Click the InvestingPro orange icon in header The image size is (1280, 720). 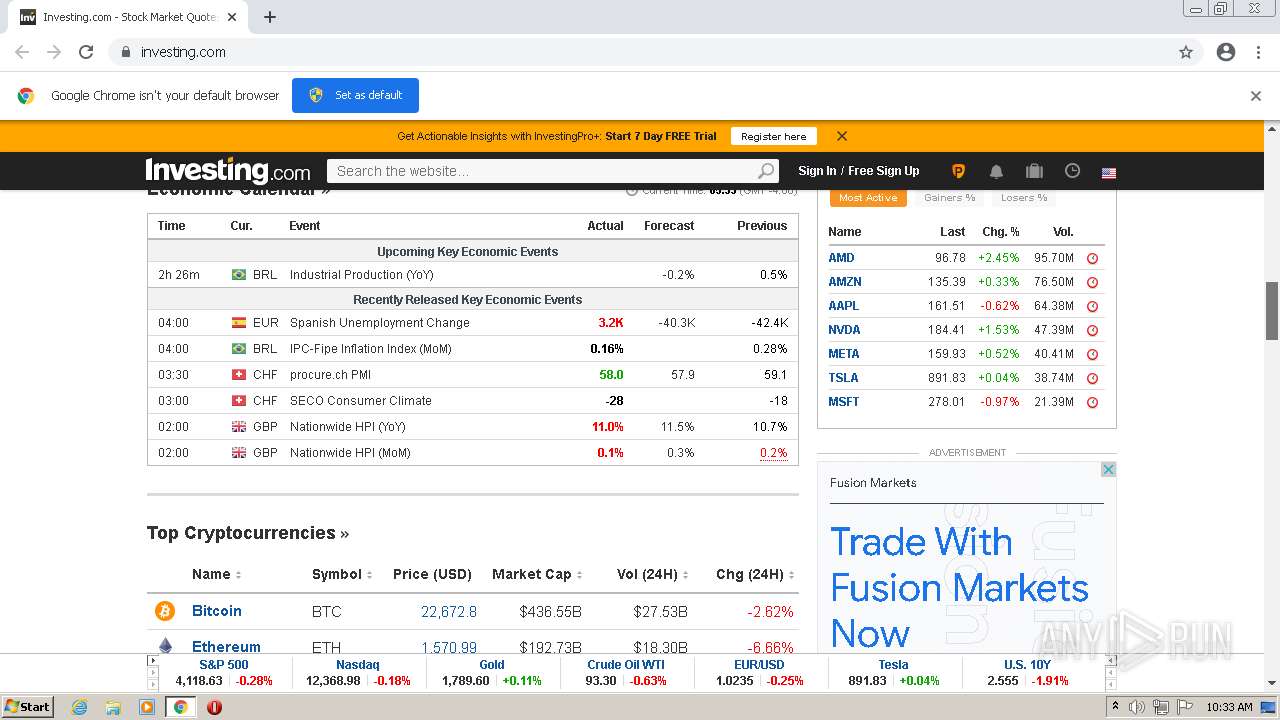tap(958, 171)
